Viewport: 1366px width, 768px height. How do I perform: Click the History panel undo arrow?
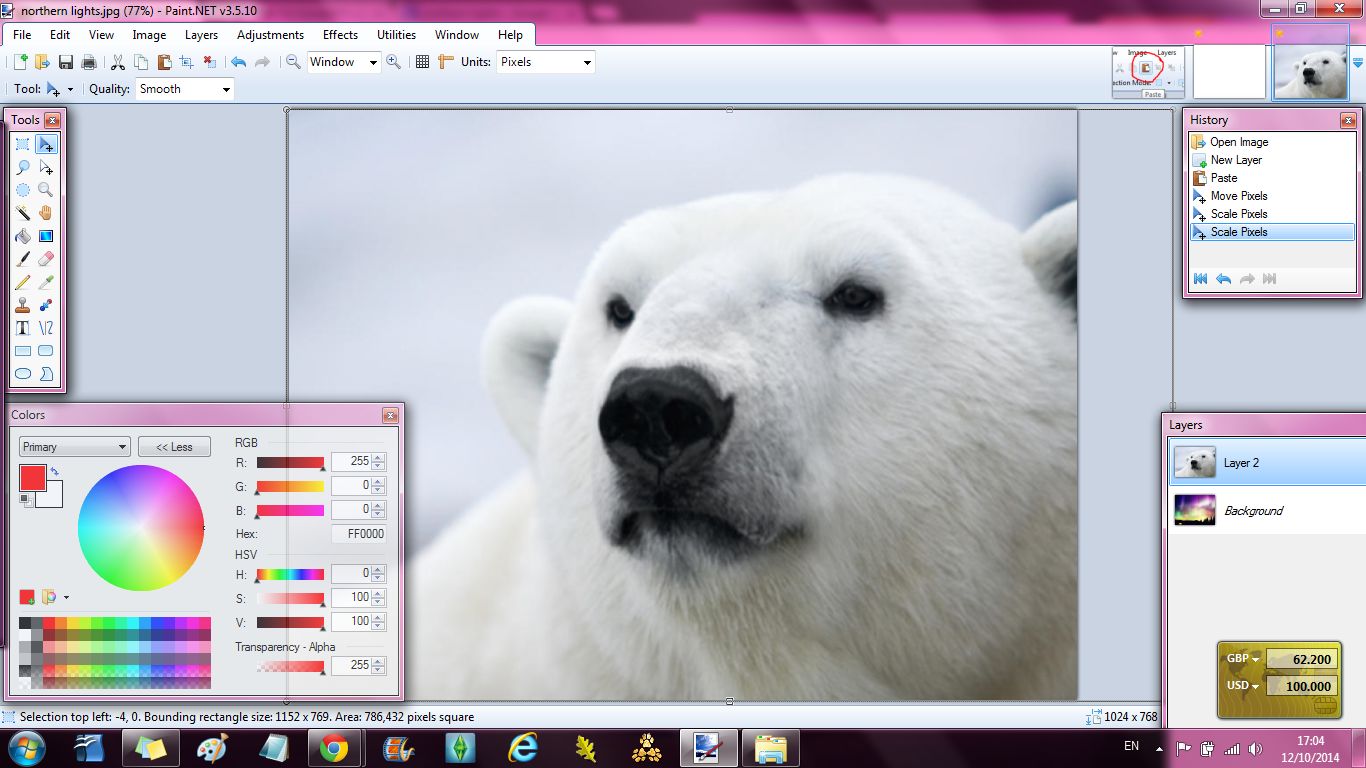(x=1223, y=279)
